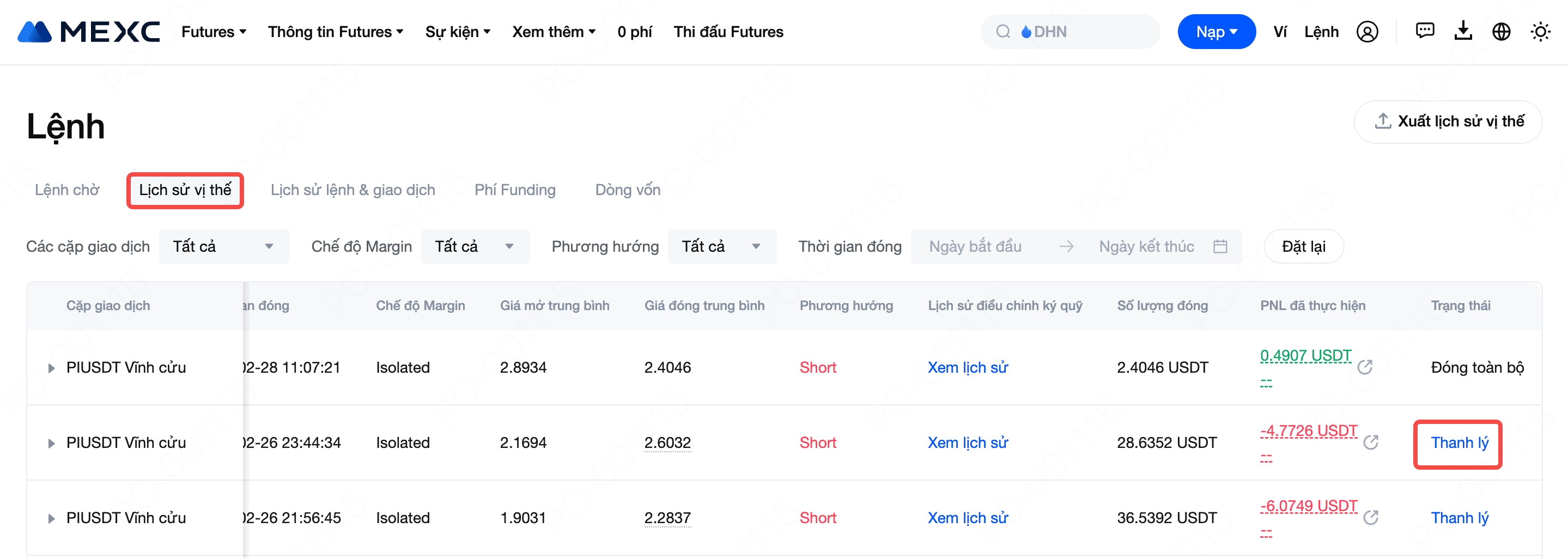Open the Futures menu in header

click(214, 32)
